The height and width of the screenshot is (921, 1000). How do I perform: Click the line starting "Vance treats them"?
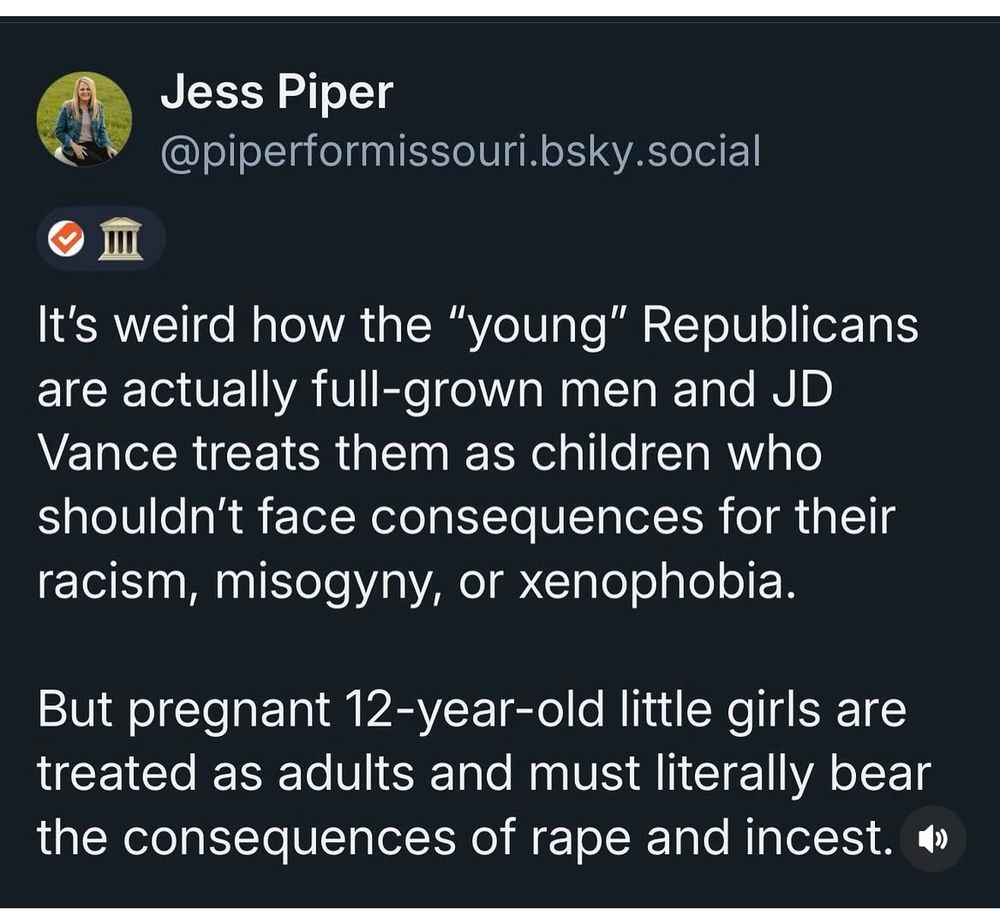(x=430, y=453)
